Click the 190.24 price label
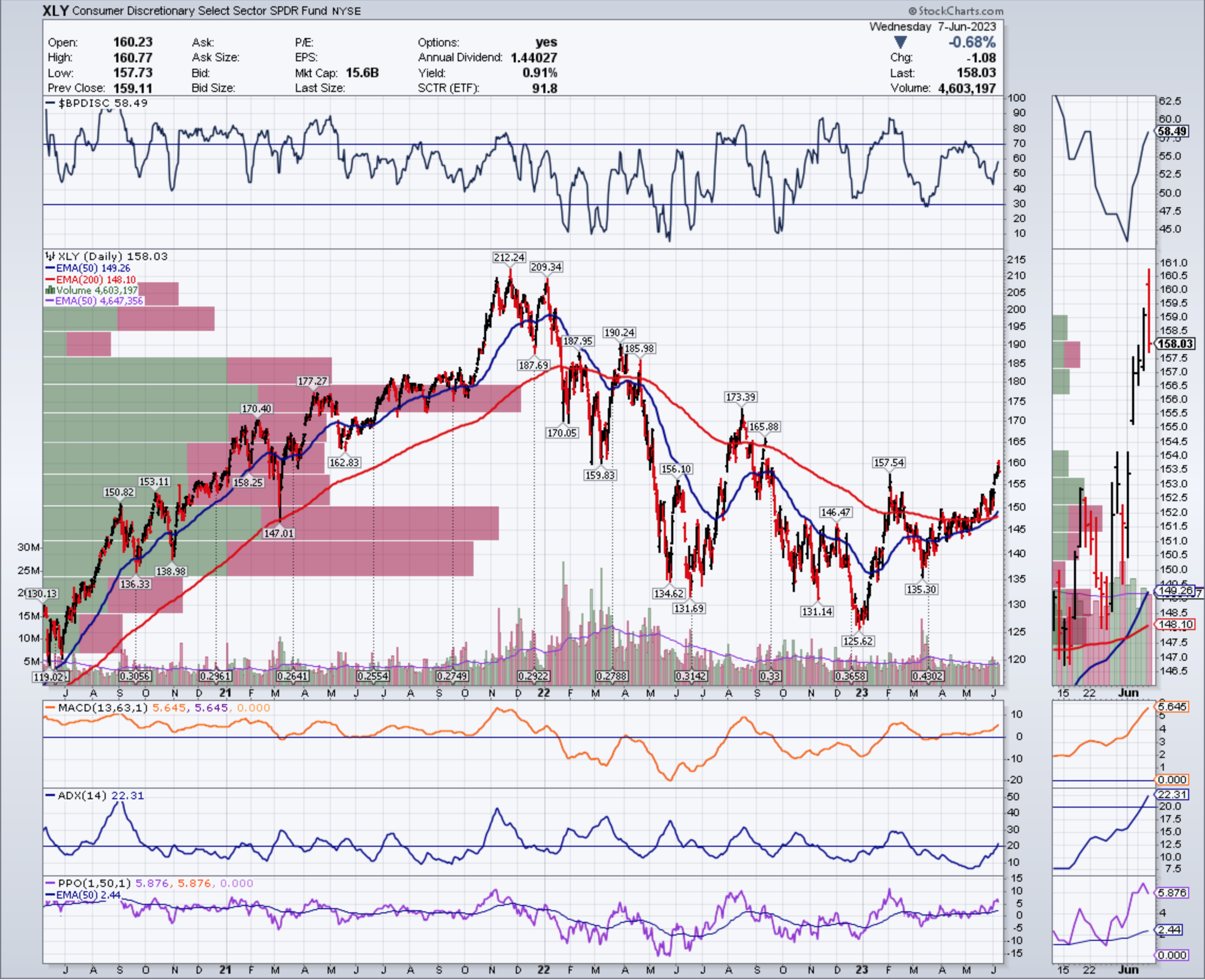 click(x=619, y=332)
